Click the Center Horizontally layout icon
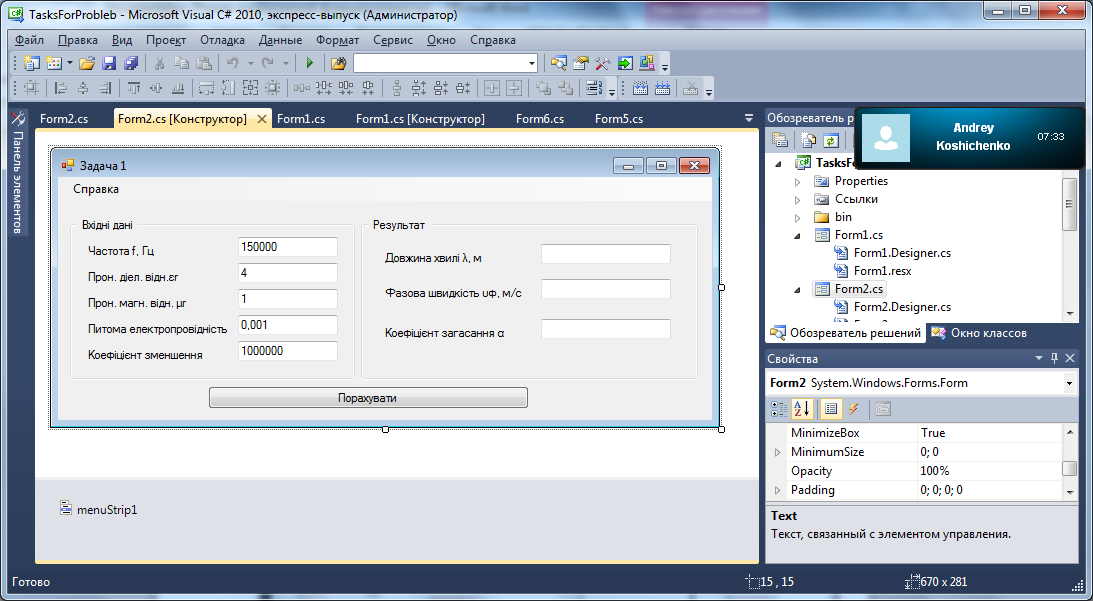1093x601 pixels. tap(492, 88)
